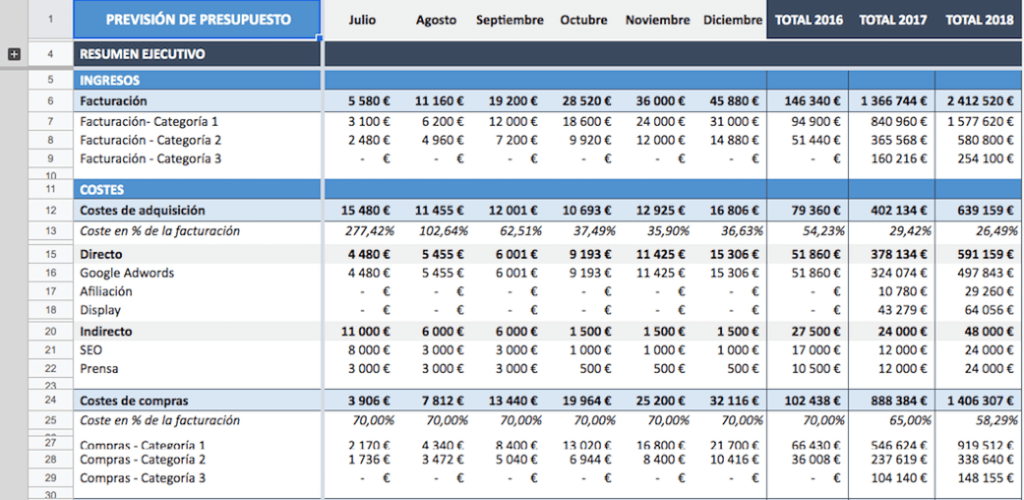Select Julio Facturación cell 5 580 €
Screen dimensions: 1024x500
click(x=369, y=101)
